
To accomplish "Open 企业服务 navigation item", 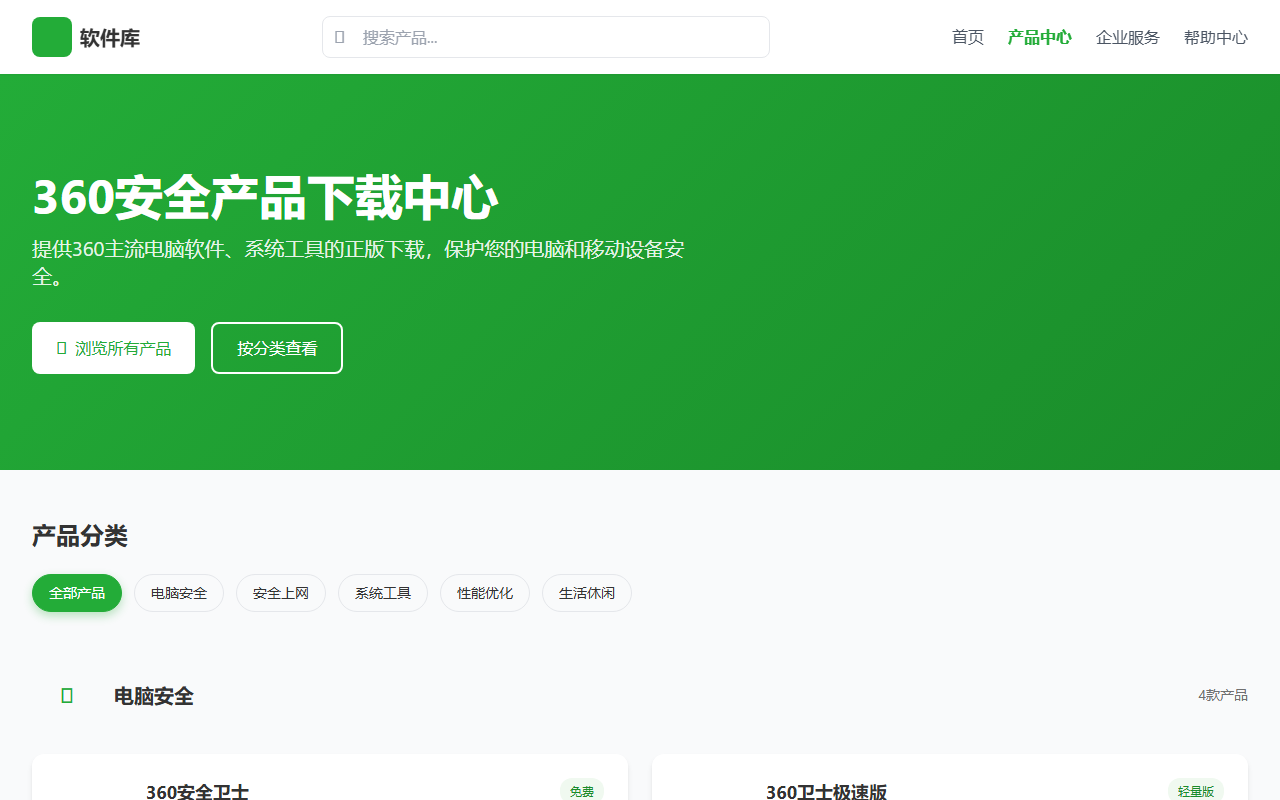I will point(1128,37).
